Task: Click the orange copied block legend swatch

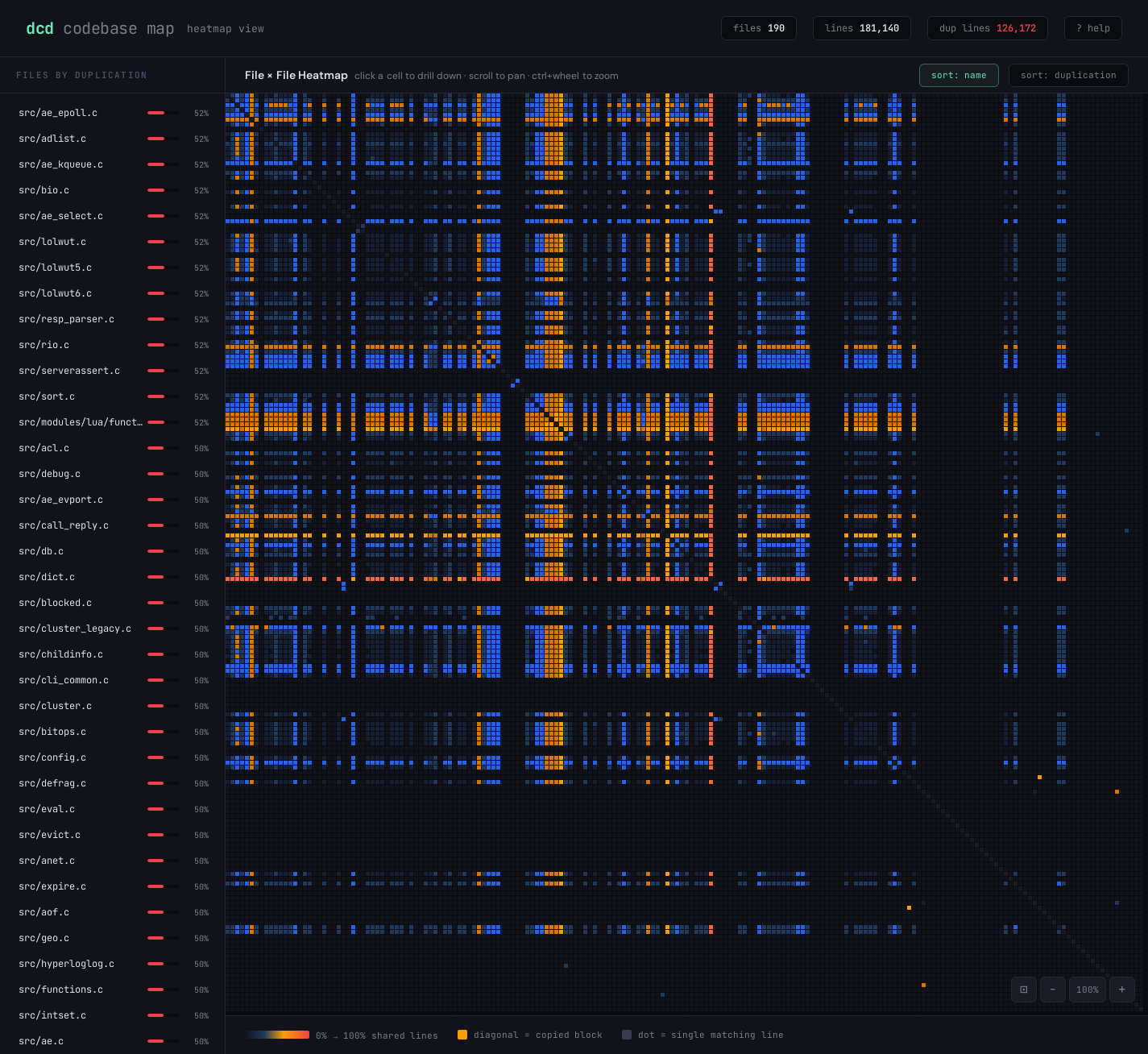Action: pos(462,1035)
